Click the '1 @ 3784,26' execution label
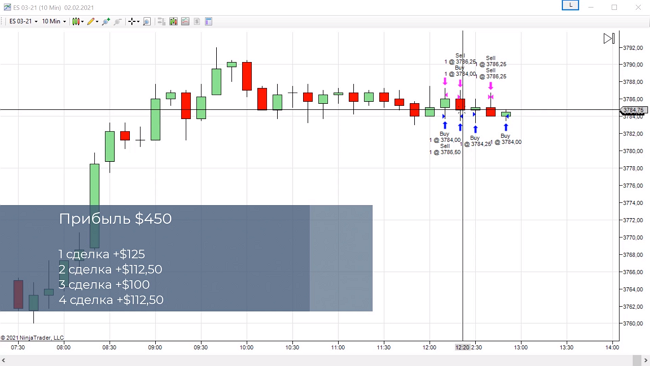Screen dimensions: 650x366 click(x=475, y=144)
